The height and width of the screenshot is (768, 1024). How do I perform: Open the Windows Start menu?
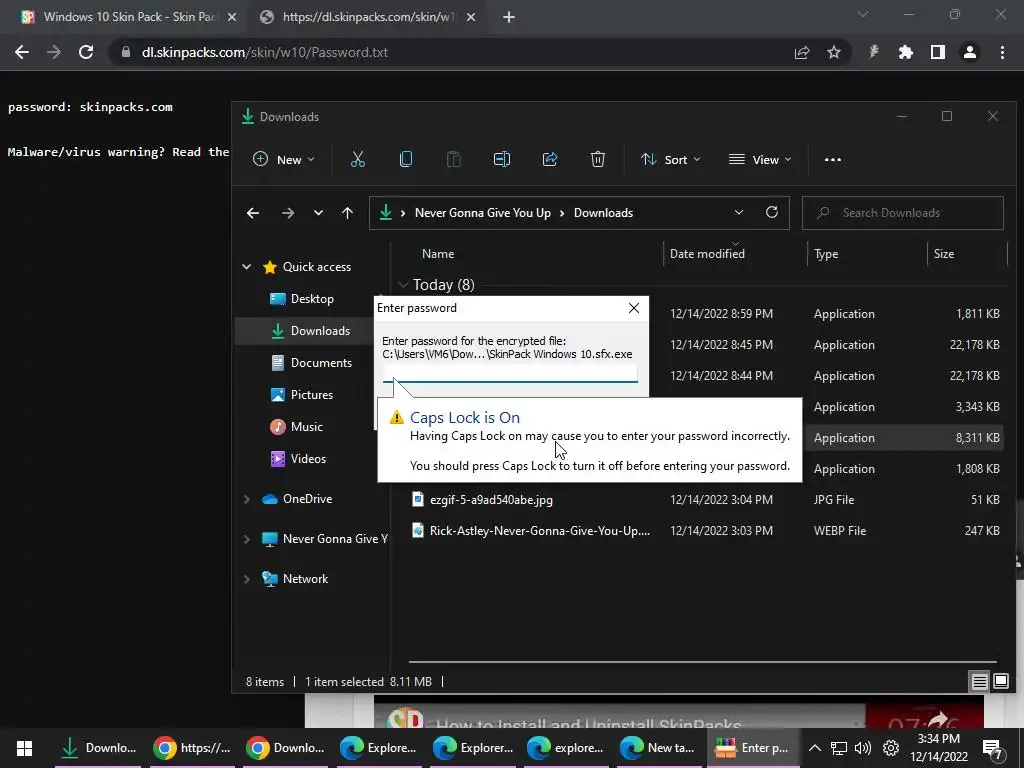pyautogui.click(x=24, y=748)
